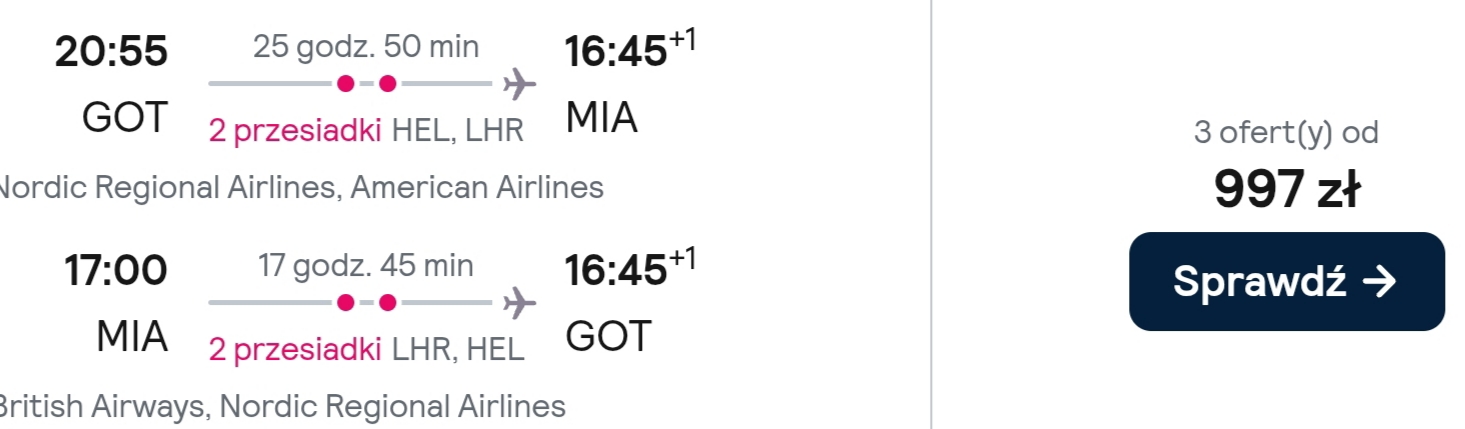Click the MIA return departure airport code
This screenshot has height=429, width=1465.
[132, 336]
